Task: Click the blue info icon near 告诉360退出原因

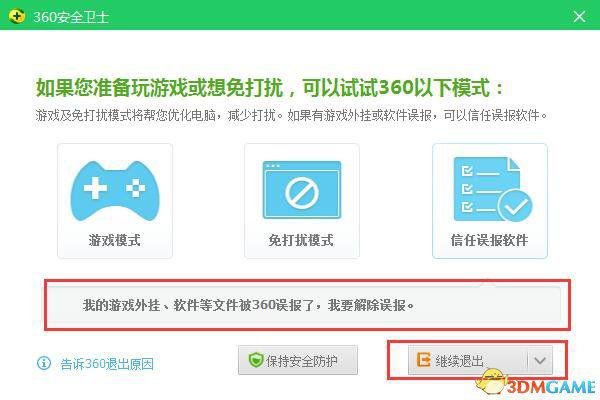Action: pos(43,363)
